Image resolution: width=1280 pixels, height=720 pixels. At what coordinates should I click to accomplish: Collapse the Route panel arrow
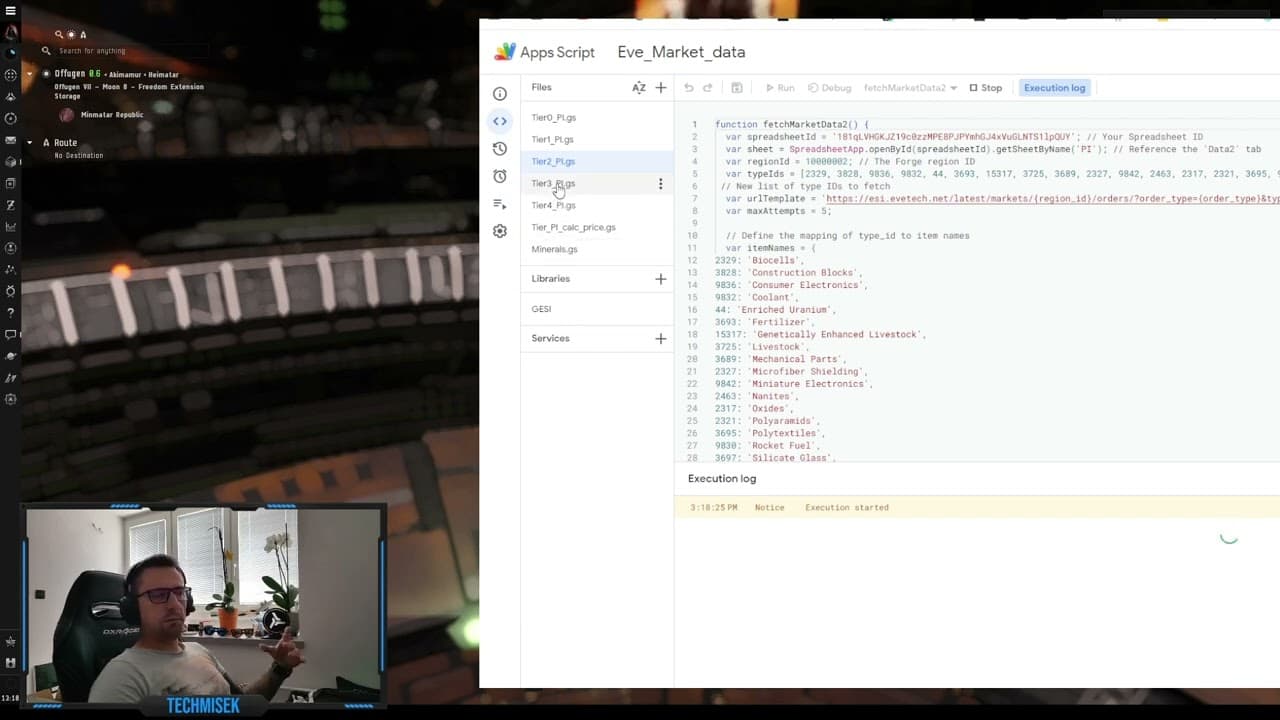coord(30,143)
